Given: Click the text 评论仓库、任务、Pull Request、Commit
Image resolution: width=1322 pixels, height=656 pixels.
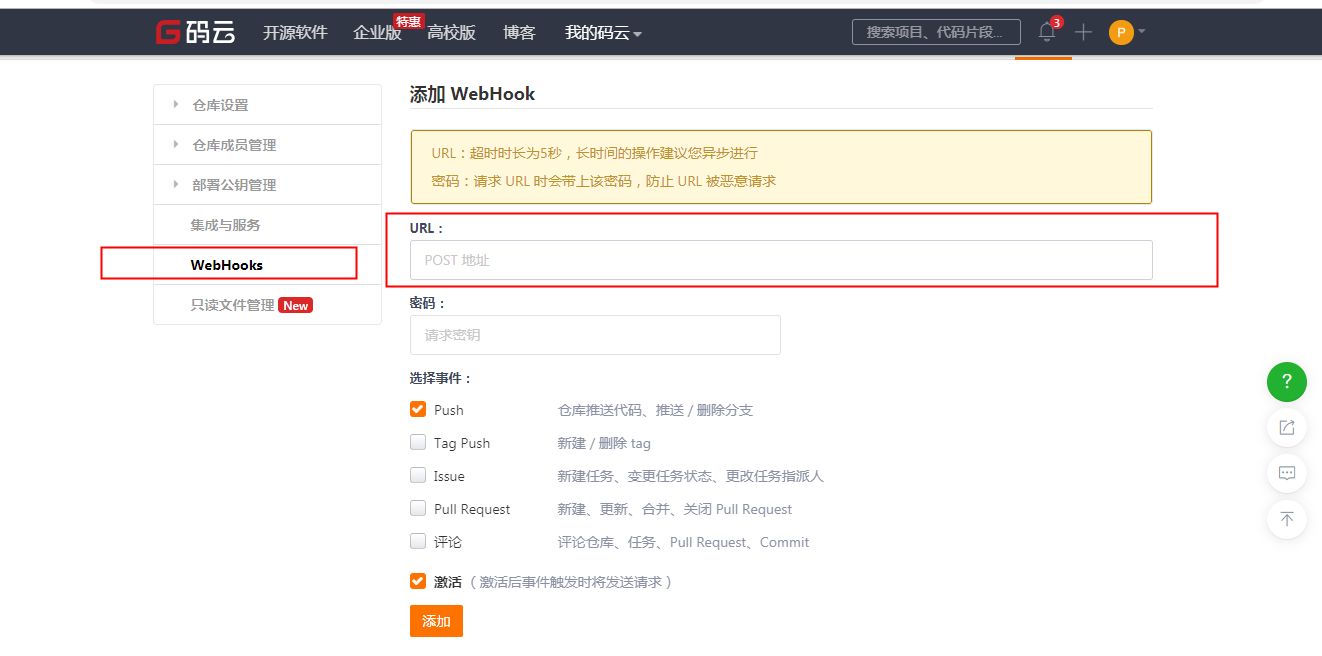Looking at the screenshot, I should [683, 542].
